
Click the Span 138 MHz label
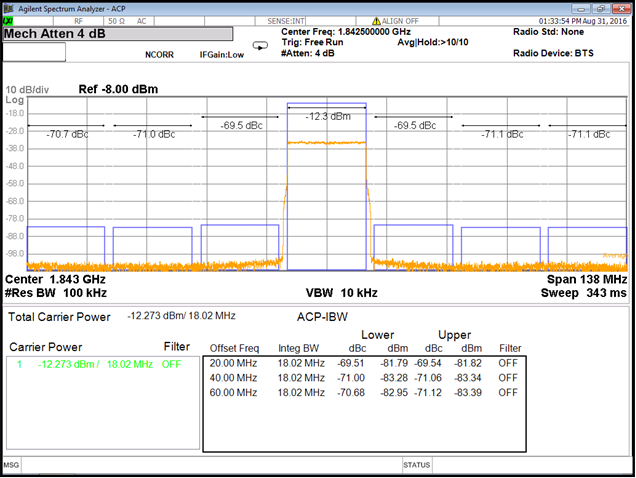(586, 279)
